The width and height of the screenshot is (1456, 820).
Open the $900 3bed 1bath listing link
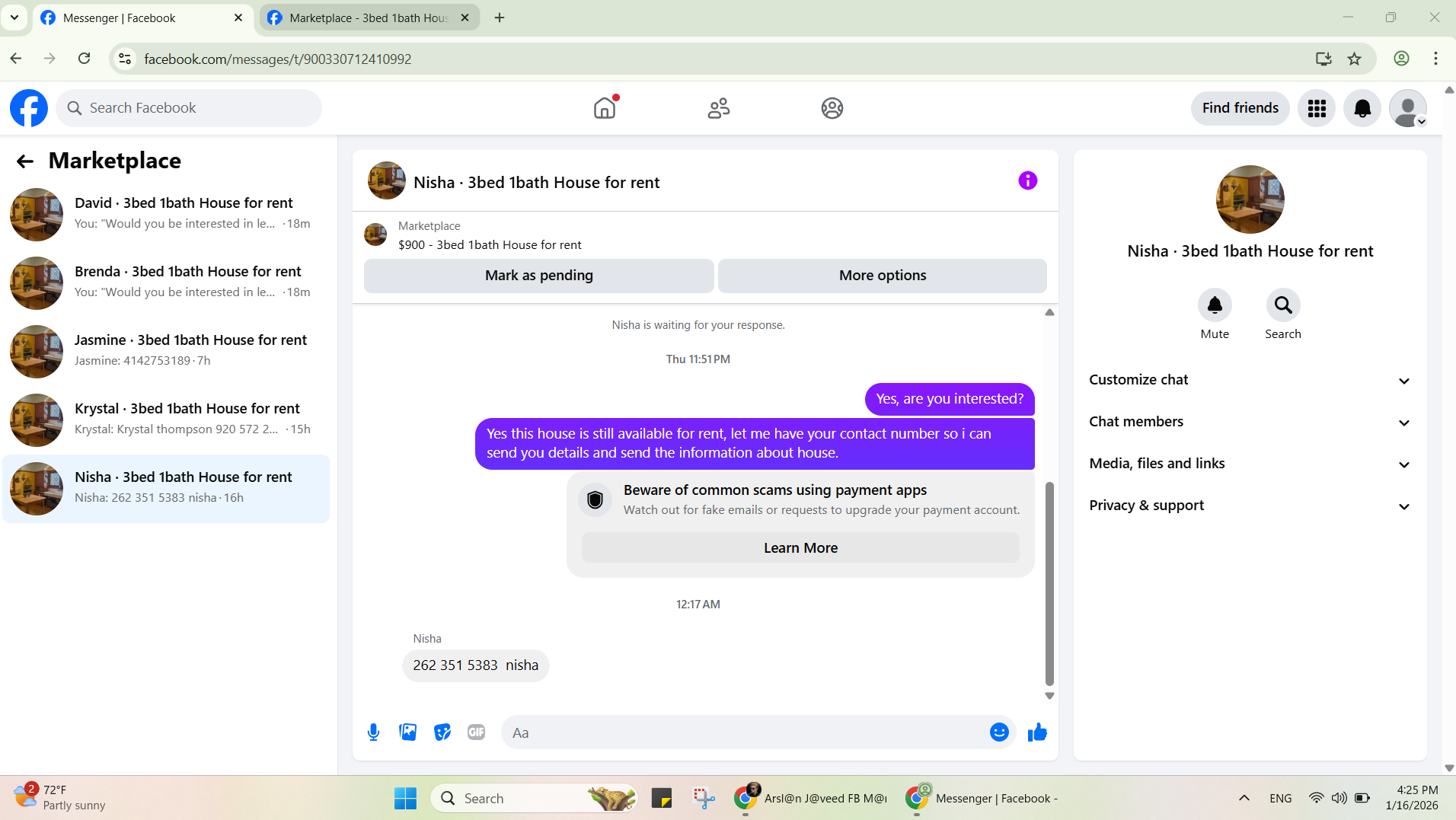[x=490, y=245]
